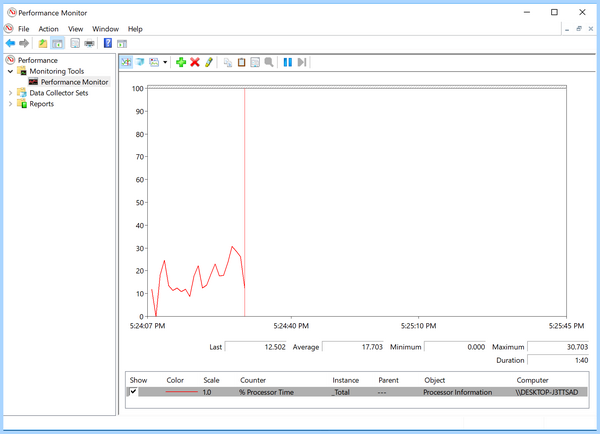This screenshot has height=434, width=600.
Task: Minimize the inner MDI child window
Action: [x=567, y=29]
